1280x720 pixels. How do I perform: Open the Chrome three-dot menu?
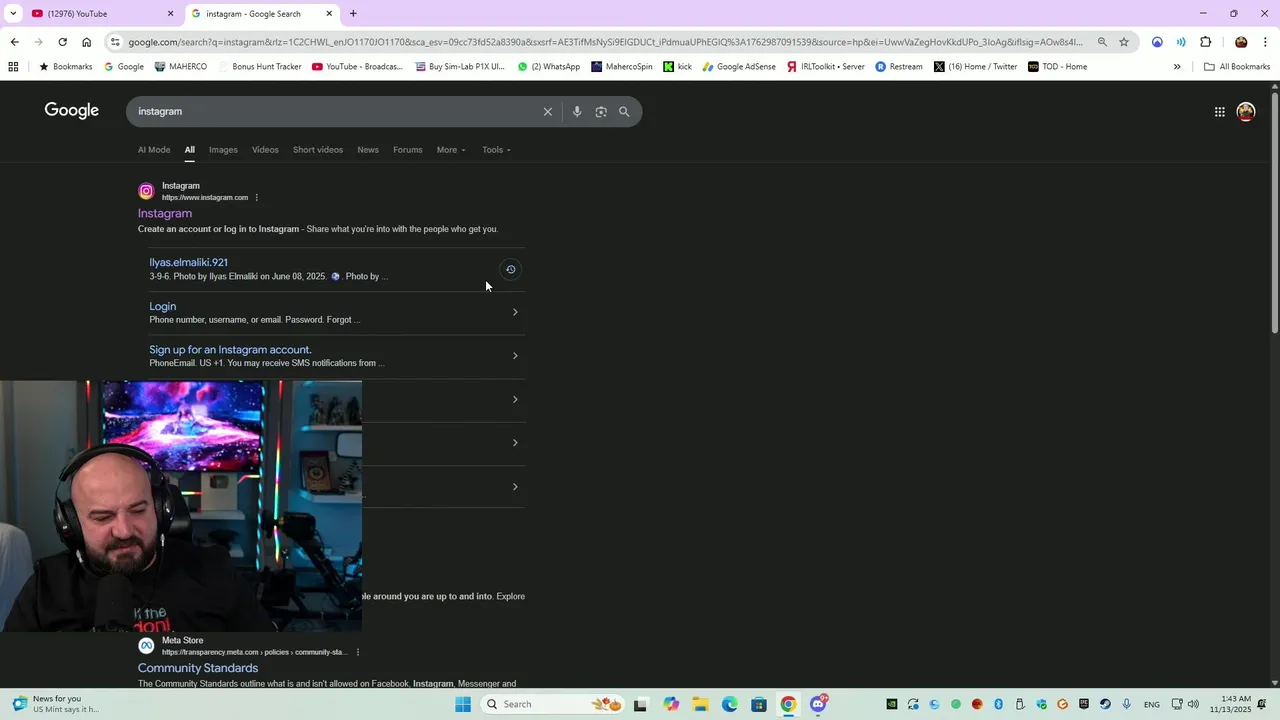coord(1266,42)
